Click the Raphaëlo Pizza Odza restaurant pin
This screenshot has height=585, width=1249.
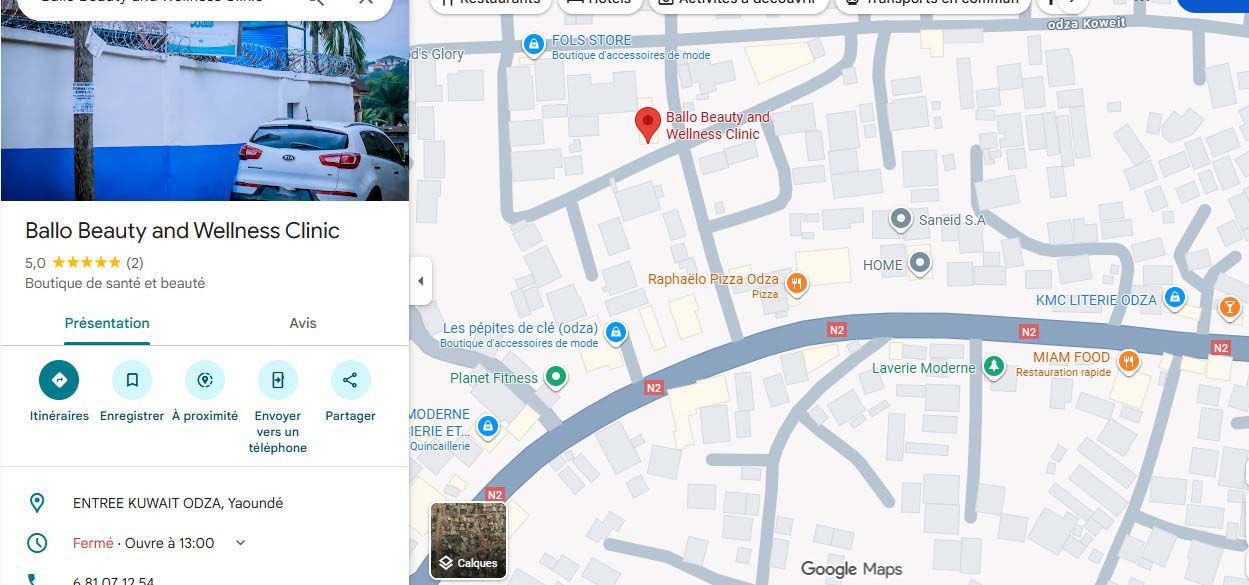(x=797, y=284)
